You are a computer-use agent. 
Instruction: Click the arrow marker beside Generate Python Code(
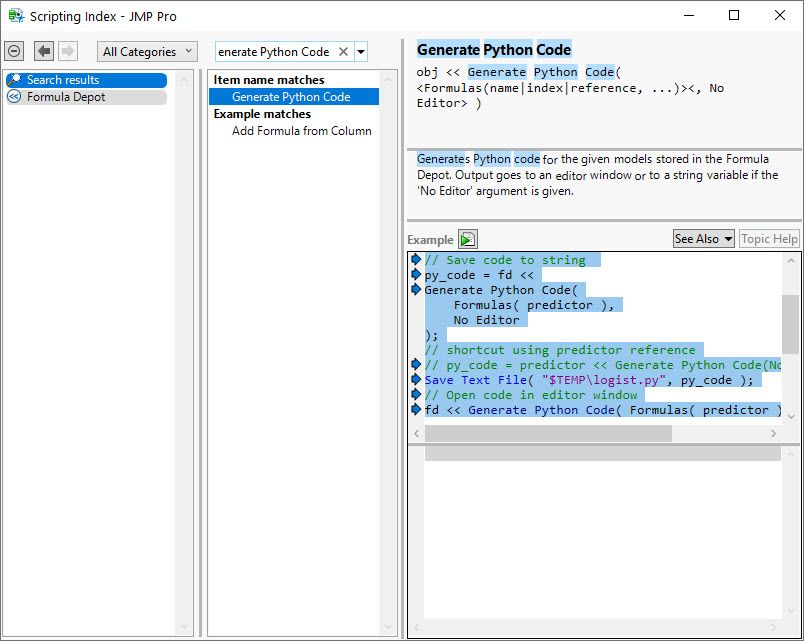pyautogui.click(x=416, y=289)
